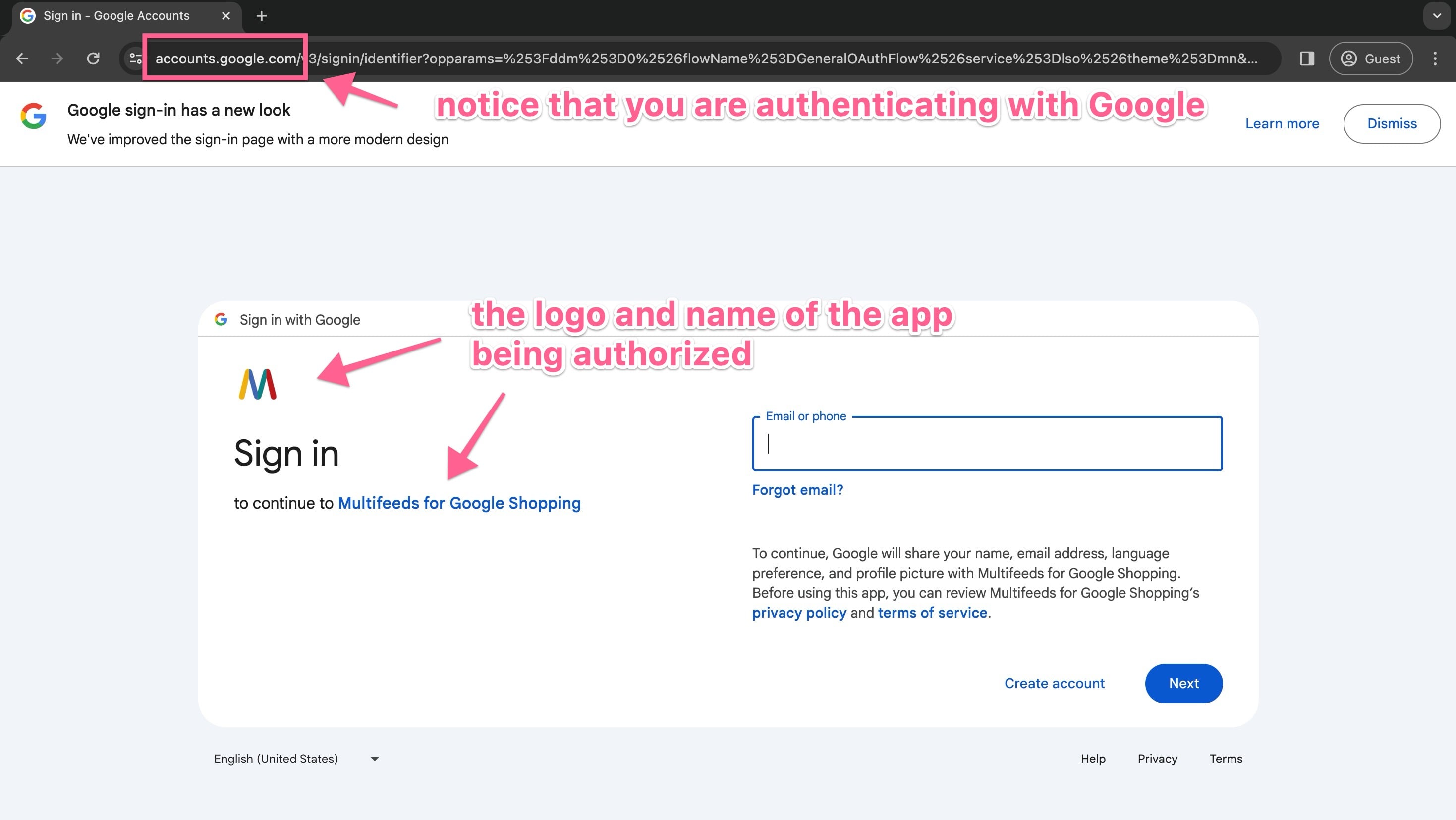Image resolution: width=1456 pixels, height=820 pixels.
Task: Click the Google icon beside Sign in with Google
Action: point(221,319)
